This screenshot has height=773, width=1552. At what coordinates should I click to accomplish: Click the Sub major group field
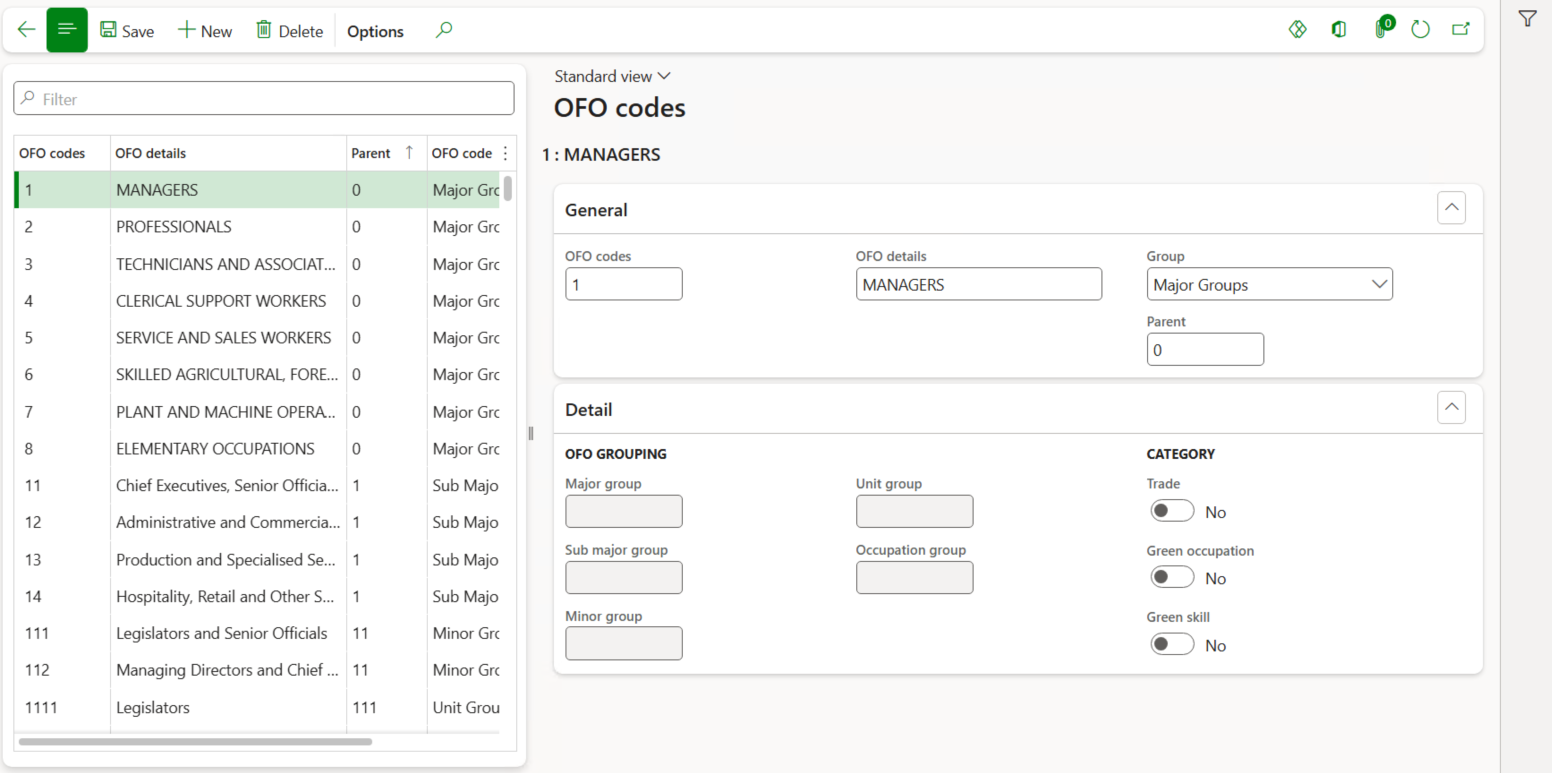pyautogui.click(x=624, y=577)
